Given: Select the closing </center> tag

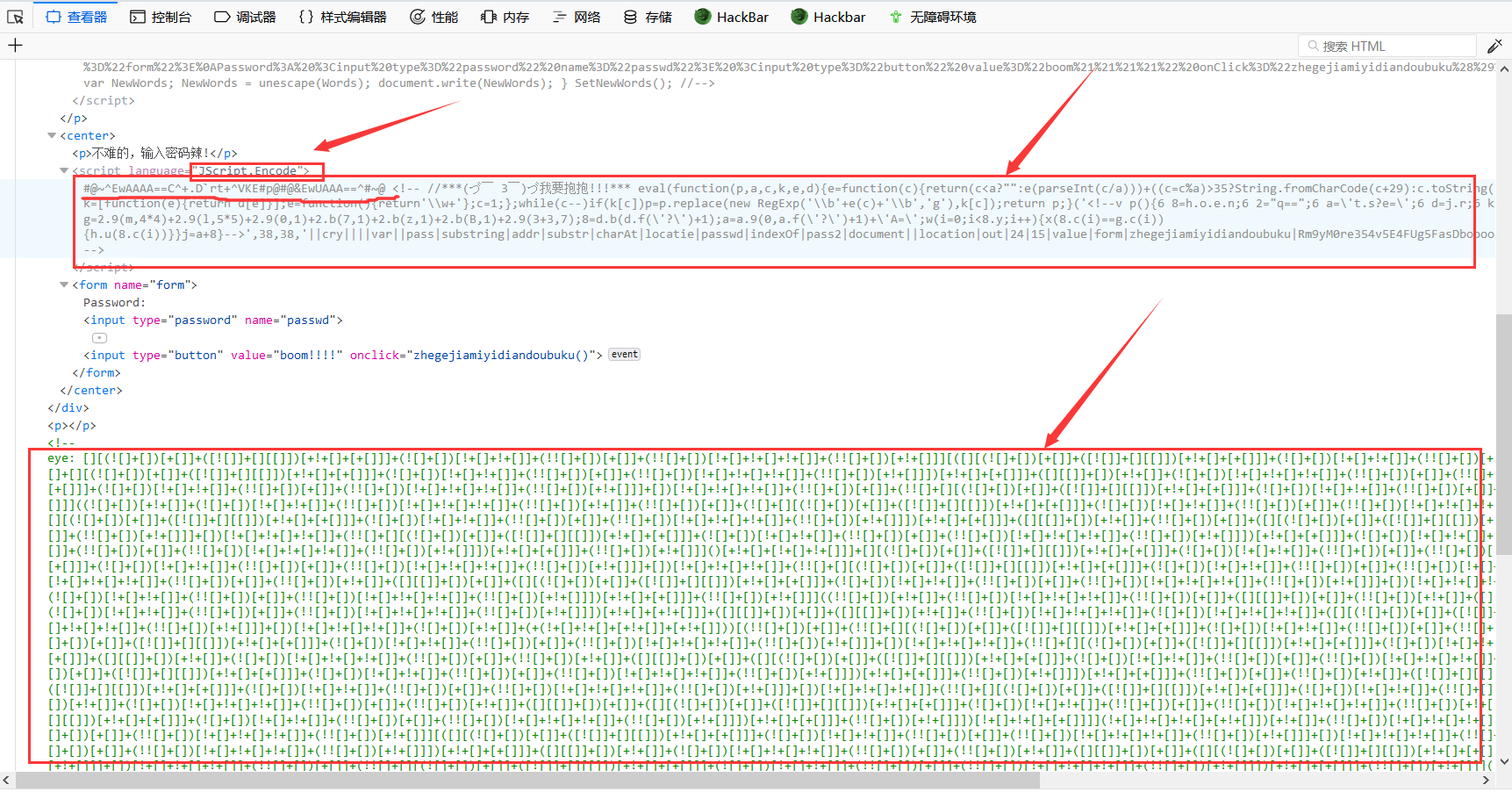Looking at the screenshot, I should [91, 391].
